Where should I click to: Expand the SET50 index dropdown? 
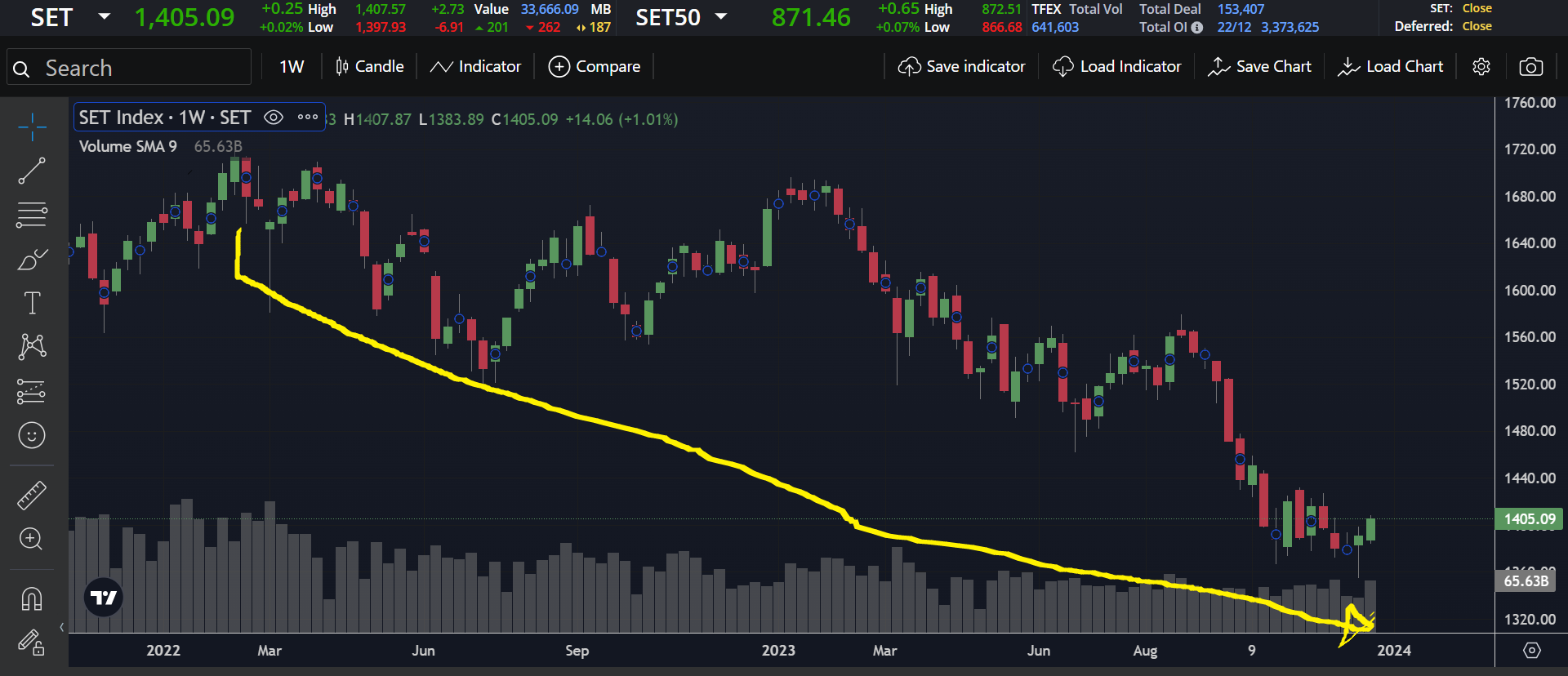pyautogui.click(x=721, y=16)
